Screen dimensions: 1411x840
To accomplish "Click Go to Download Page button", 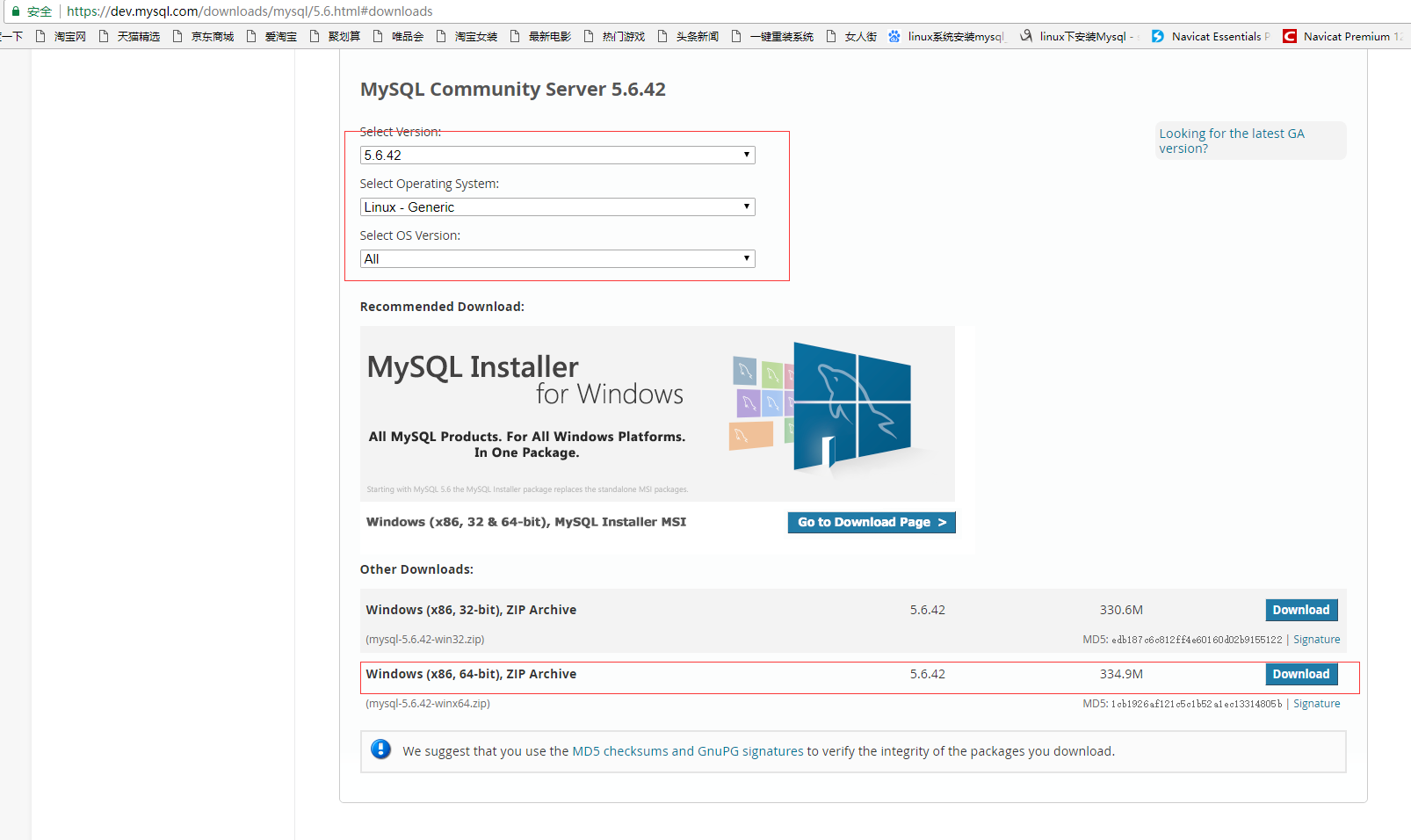I will pyautogui.click(x=870, y=522).
